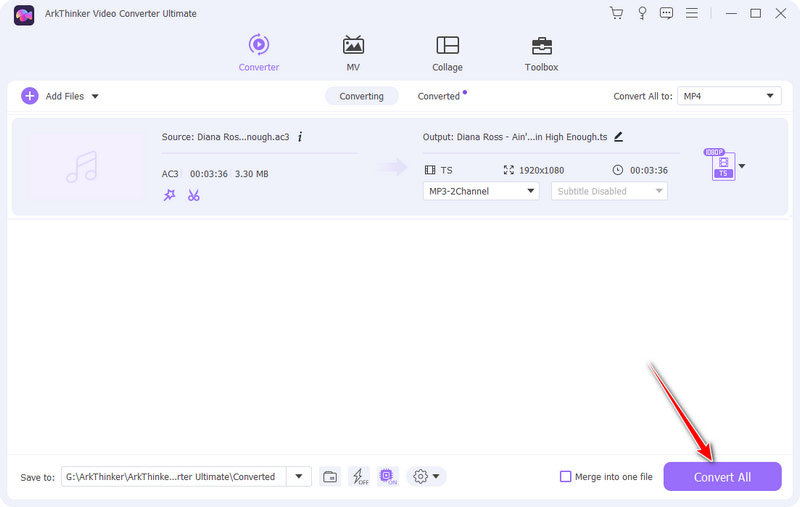Open the MP3-2Channel audio track dropdown
This screenshot has width=800, height=507.
(x=481, y=191)
